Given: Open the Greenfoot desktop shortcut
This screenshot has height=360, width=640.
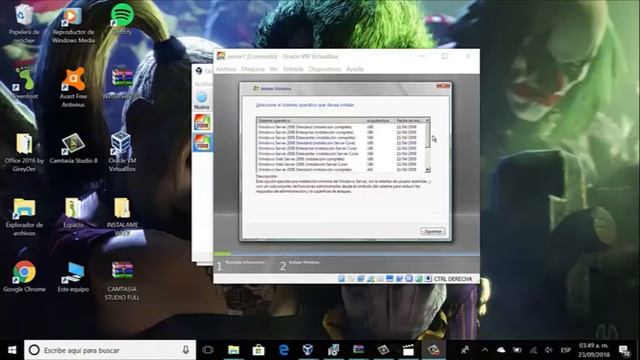Looking at the screenshot, I should point(24,84).
